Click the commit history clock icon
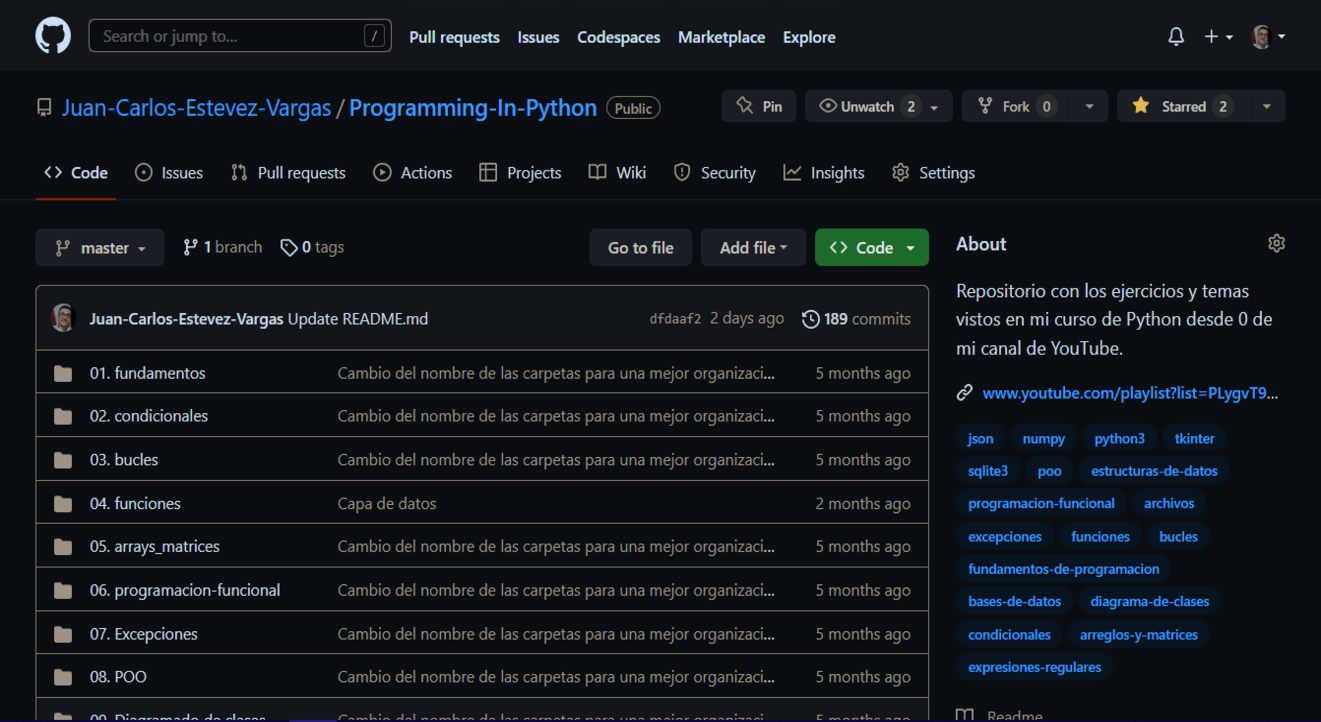Image resolution: width=1321 pixels, height=722 pixels. pos(810,319)
